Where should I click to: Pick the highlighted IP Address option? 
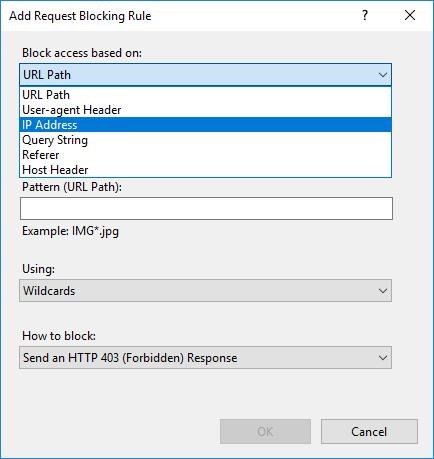click(205, 125)
